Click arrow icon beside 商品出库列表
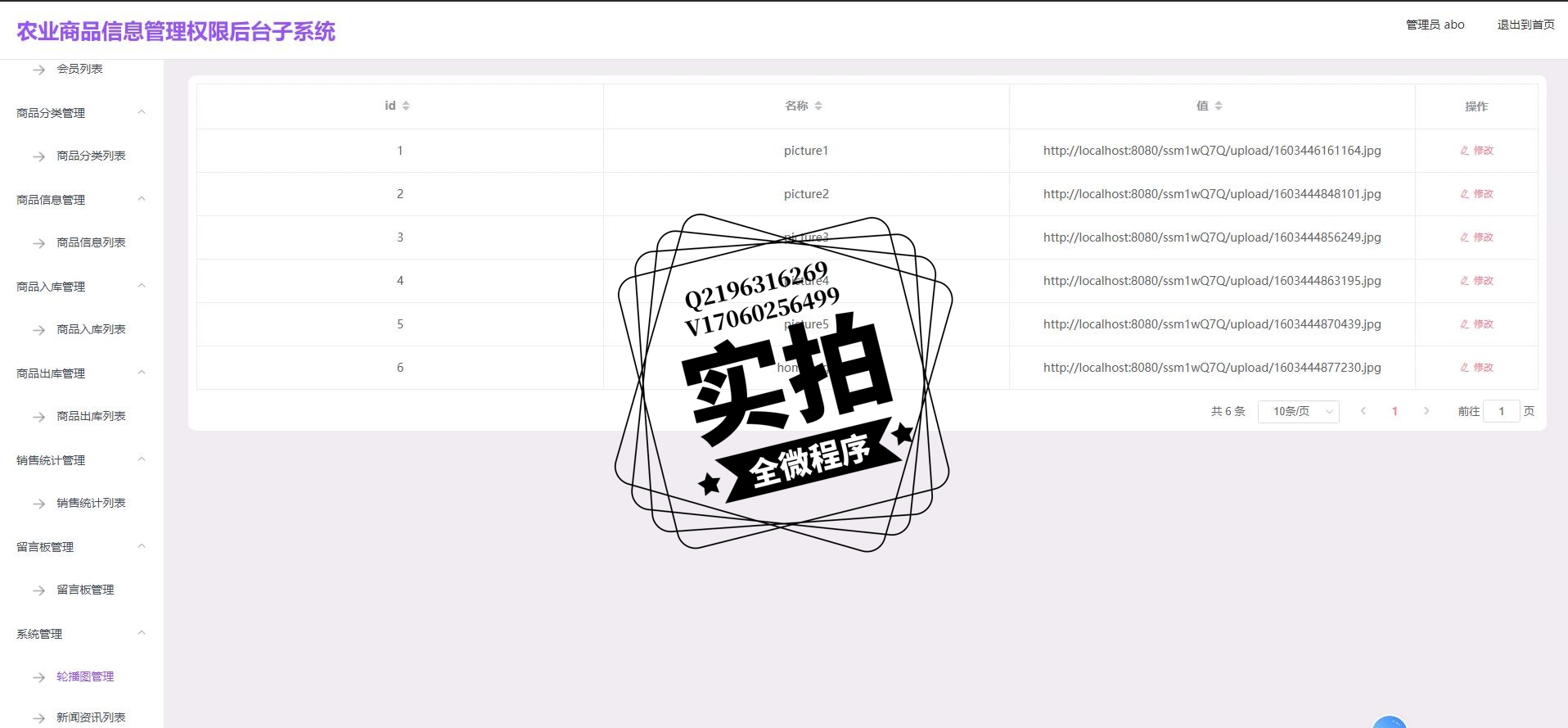 pos(38,417)
